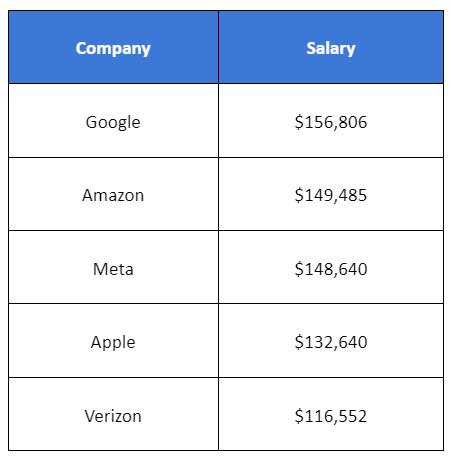
Task: Select the Apple cell
Action: (x=113, y=341)
